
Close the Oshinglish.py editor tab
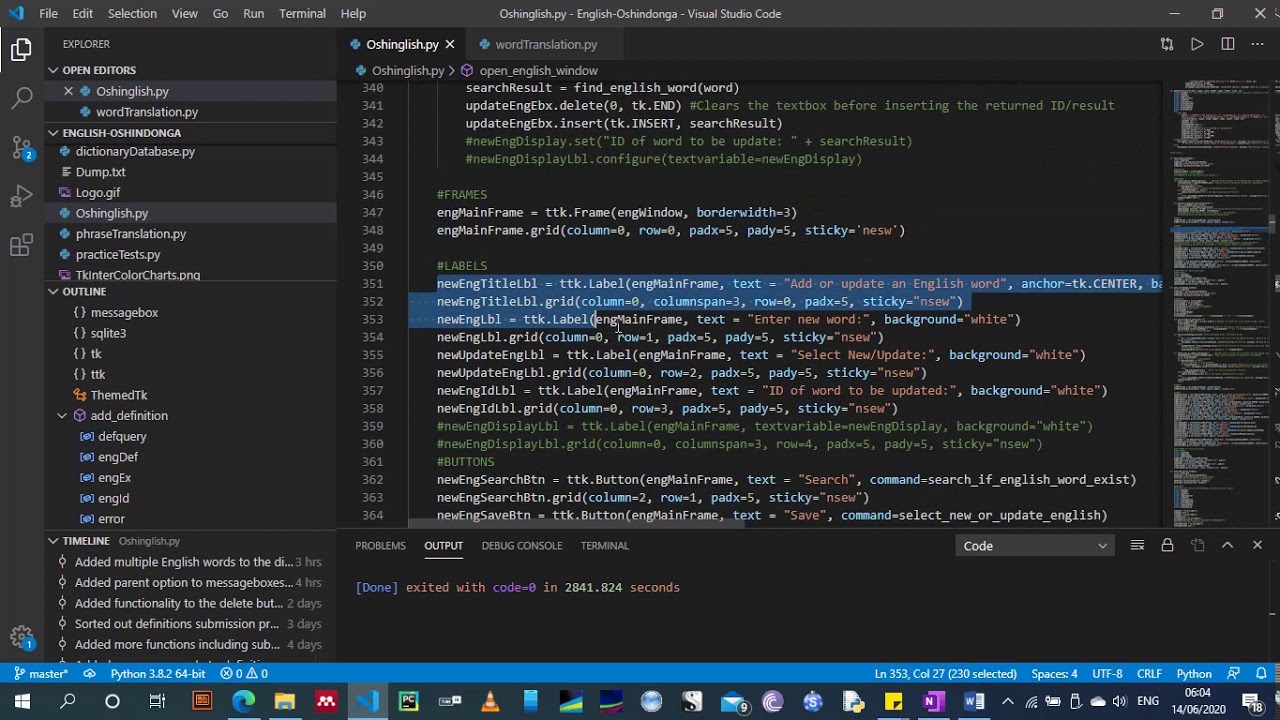click(x=450, y=44)
